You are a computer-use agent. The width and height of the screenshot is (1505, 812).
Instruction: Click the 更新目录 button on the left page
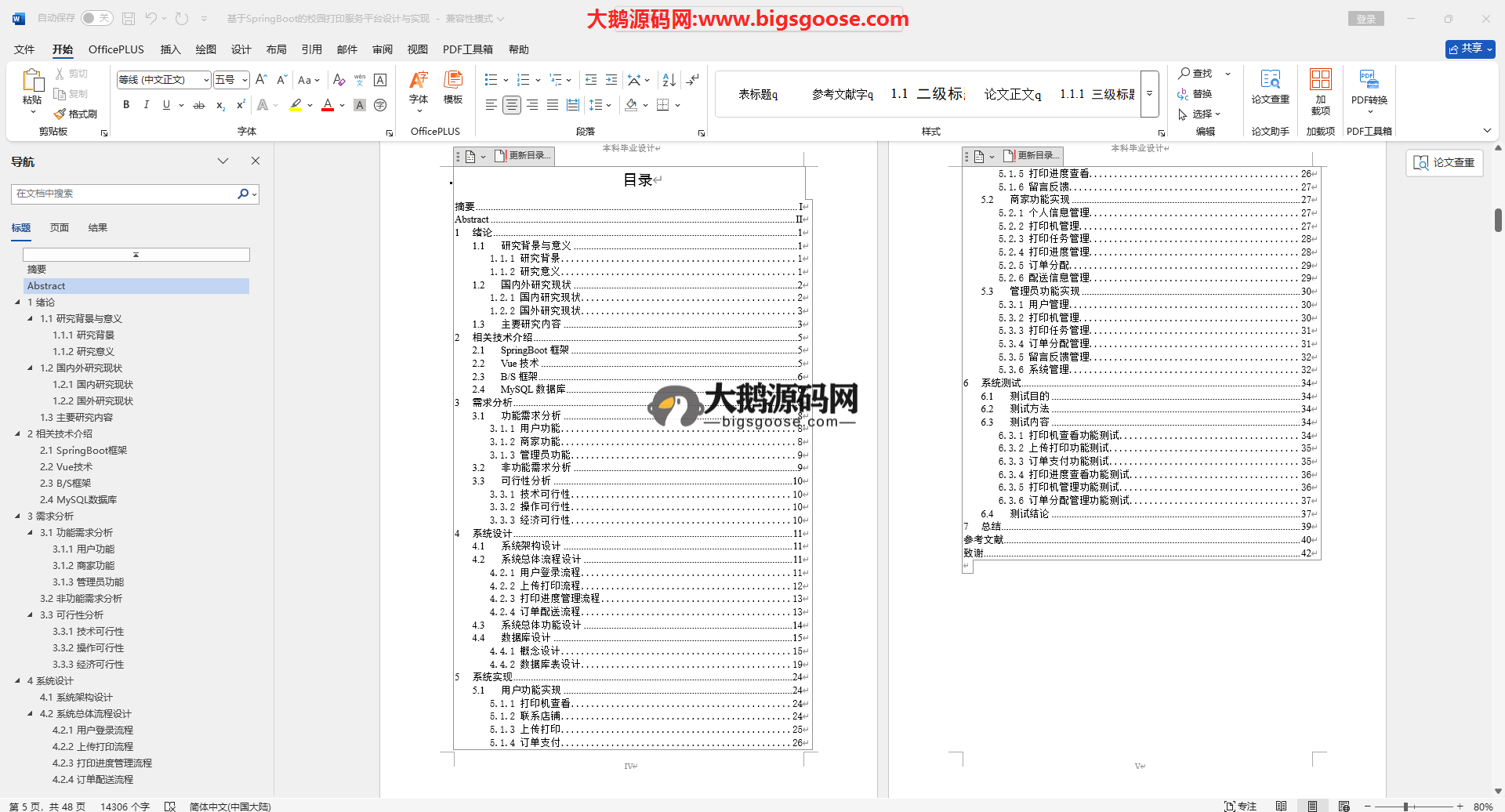click(x=524, y=156)
